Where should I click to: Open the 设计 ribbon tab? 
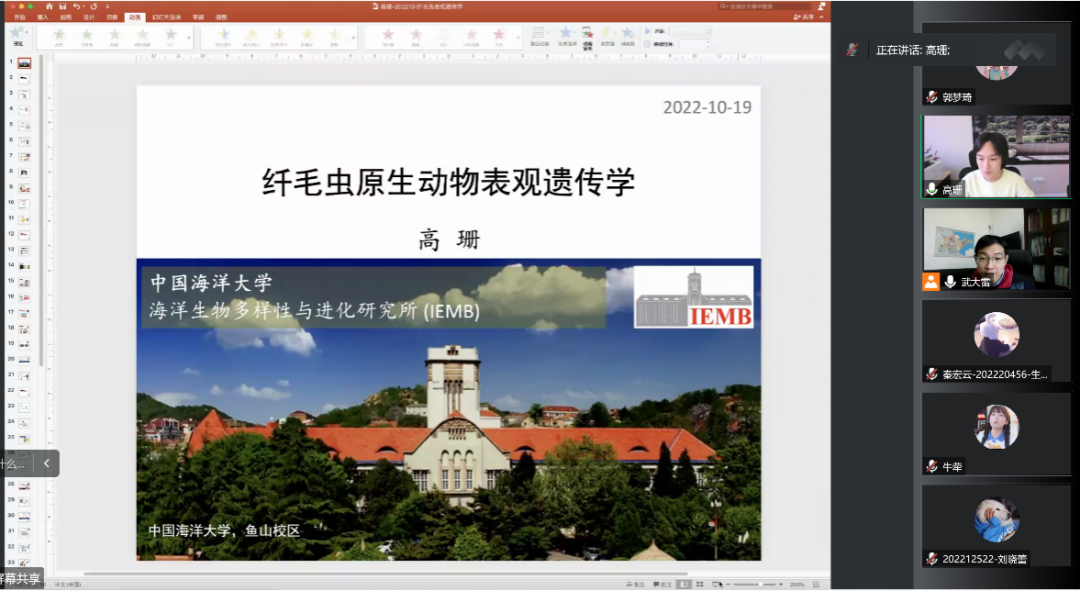89,17
